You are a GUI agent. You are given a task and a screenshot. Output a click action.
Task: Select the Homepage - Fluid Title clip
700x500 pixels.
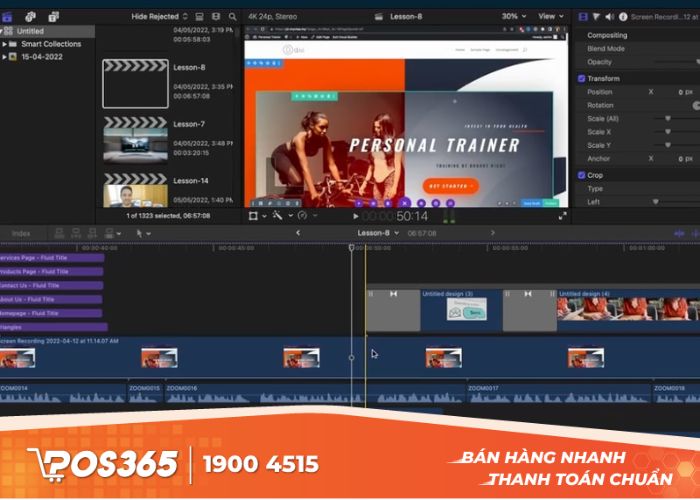point(51,313)
